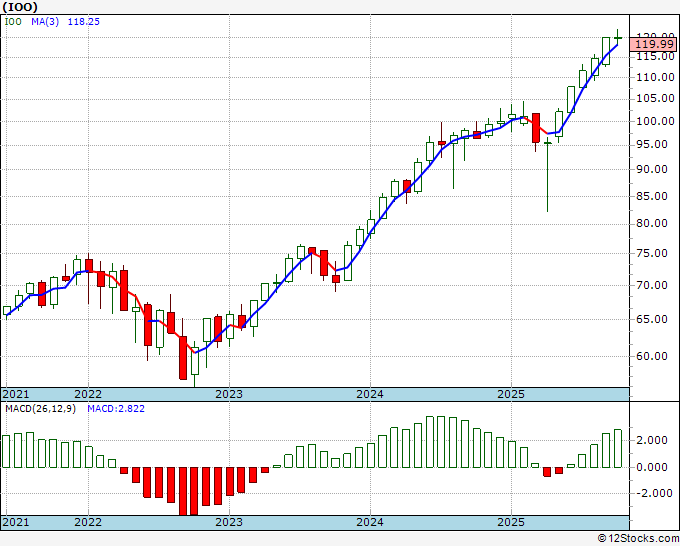
Task: Click the 95.00 price axis label
Action: point(652,144)
